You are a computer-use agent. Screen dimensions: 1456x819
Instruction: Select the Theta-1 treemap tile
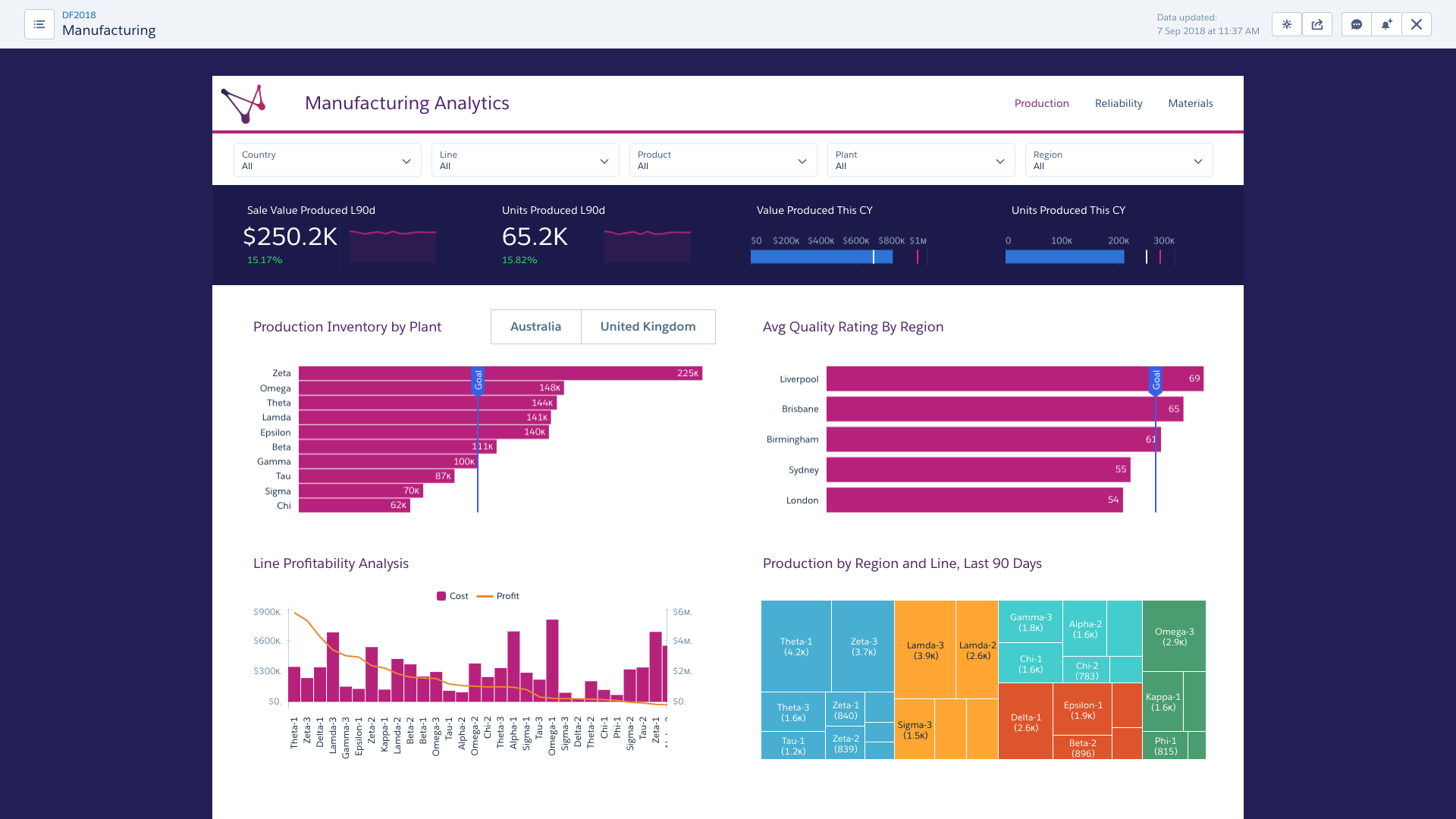[x=795, y=646]
